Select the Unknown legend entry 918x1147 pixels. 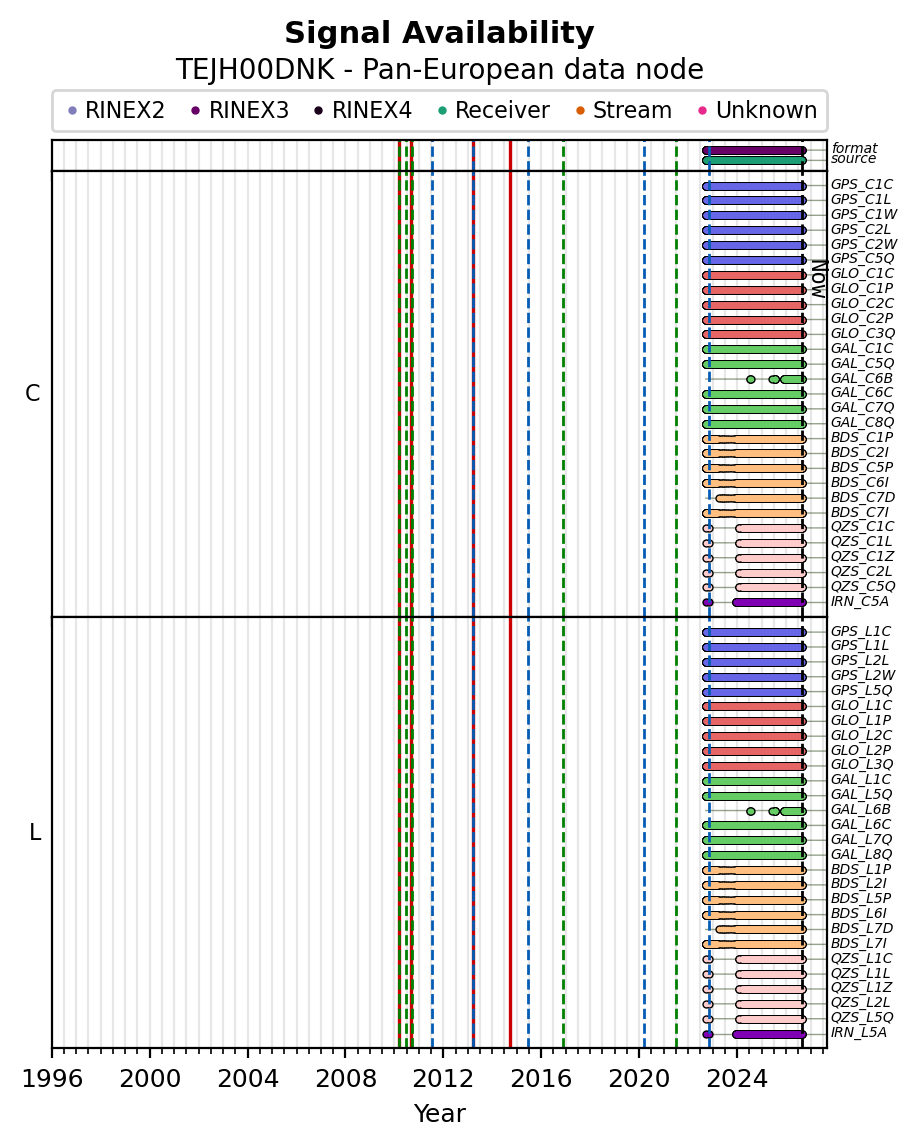(x=757, y=110)
